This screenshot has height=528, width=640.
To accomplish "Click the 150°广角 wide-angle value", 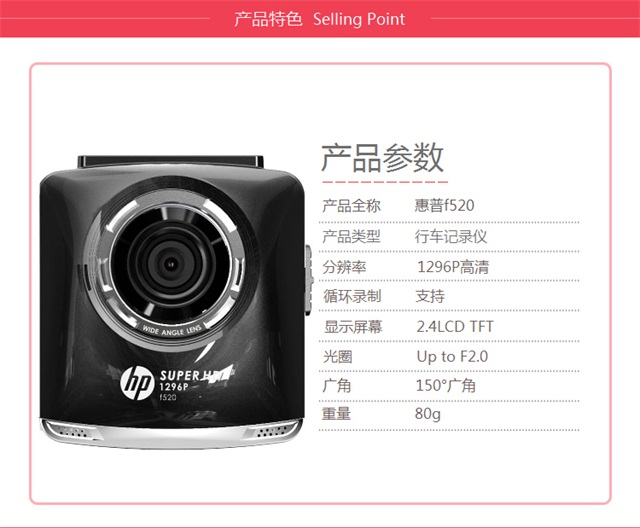I will pyautogui.click(x=446, y=385).
